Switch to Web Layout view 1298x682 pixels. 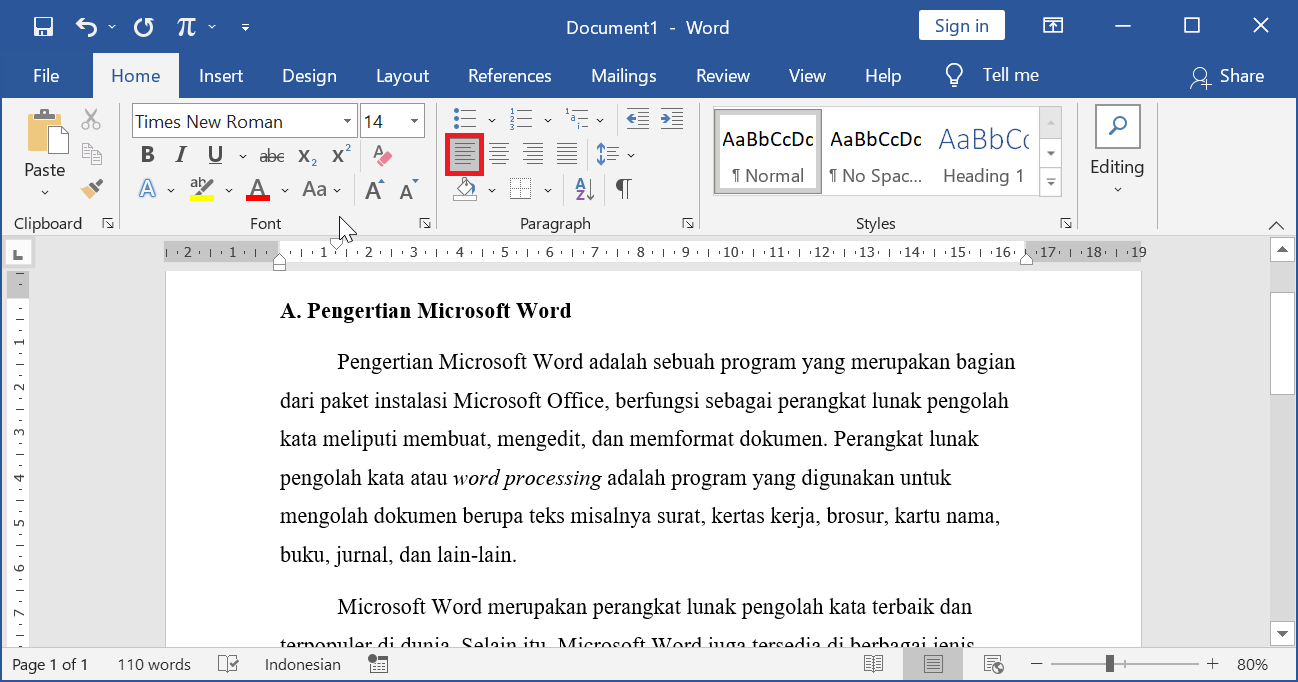[x=993, y=664]
